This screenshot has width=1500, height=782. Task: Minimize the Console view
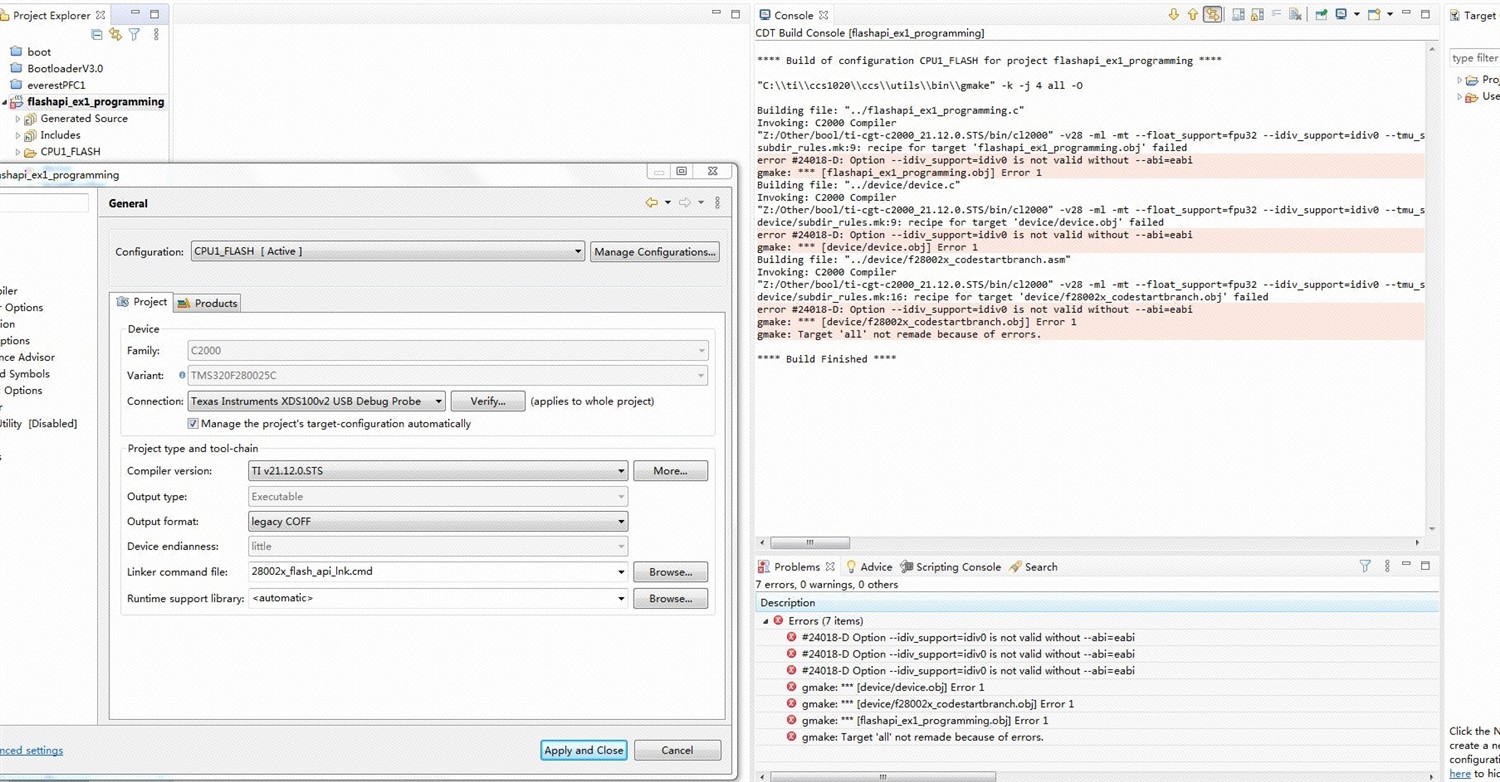click(x=1406, y=13)
